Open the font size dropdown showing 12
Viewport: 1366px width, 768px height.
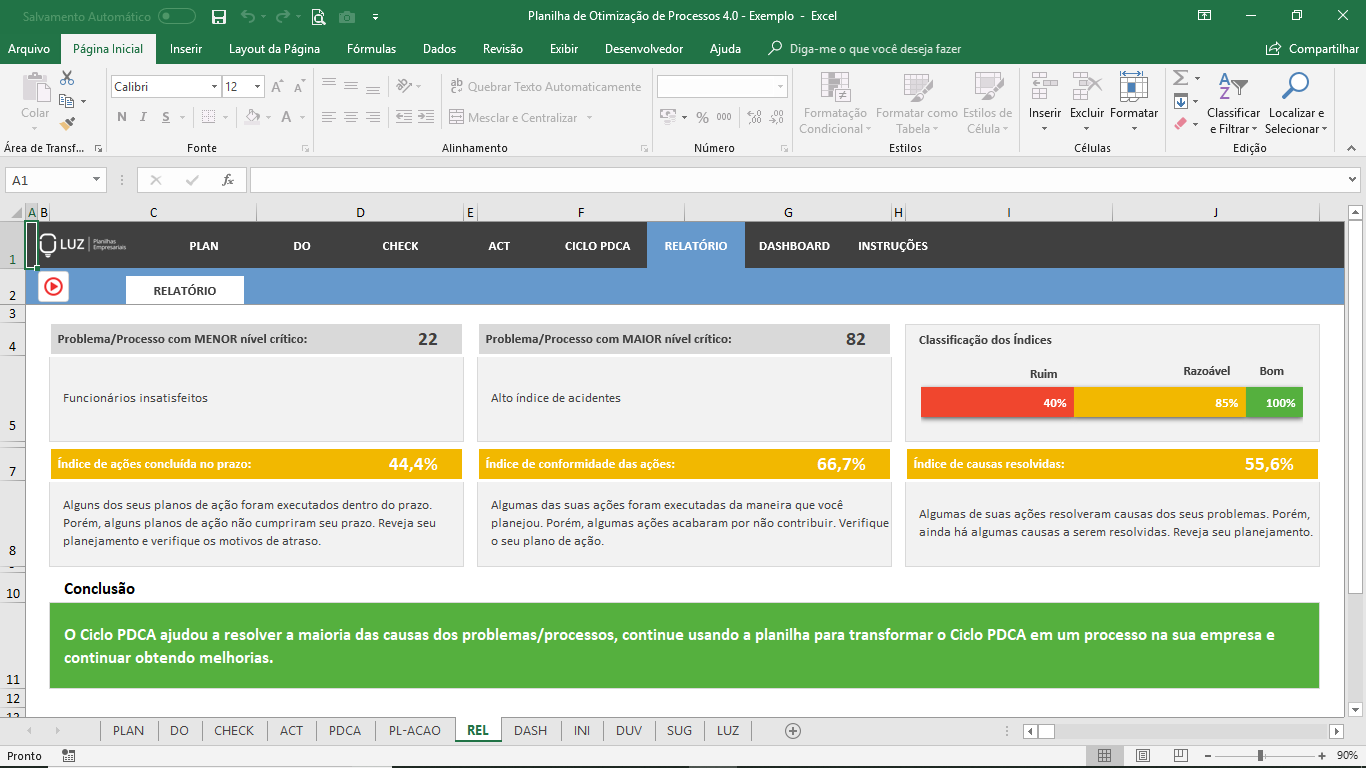(x=257, y=87)
